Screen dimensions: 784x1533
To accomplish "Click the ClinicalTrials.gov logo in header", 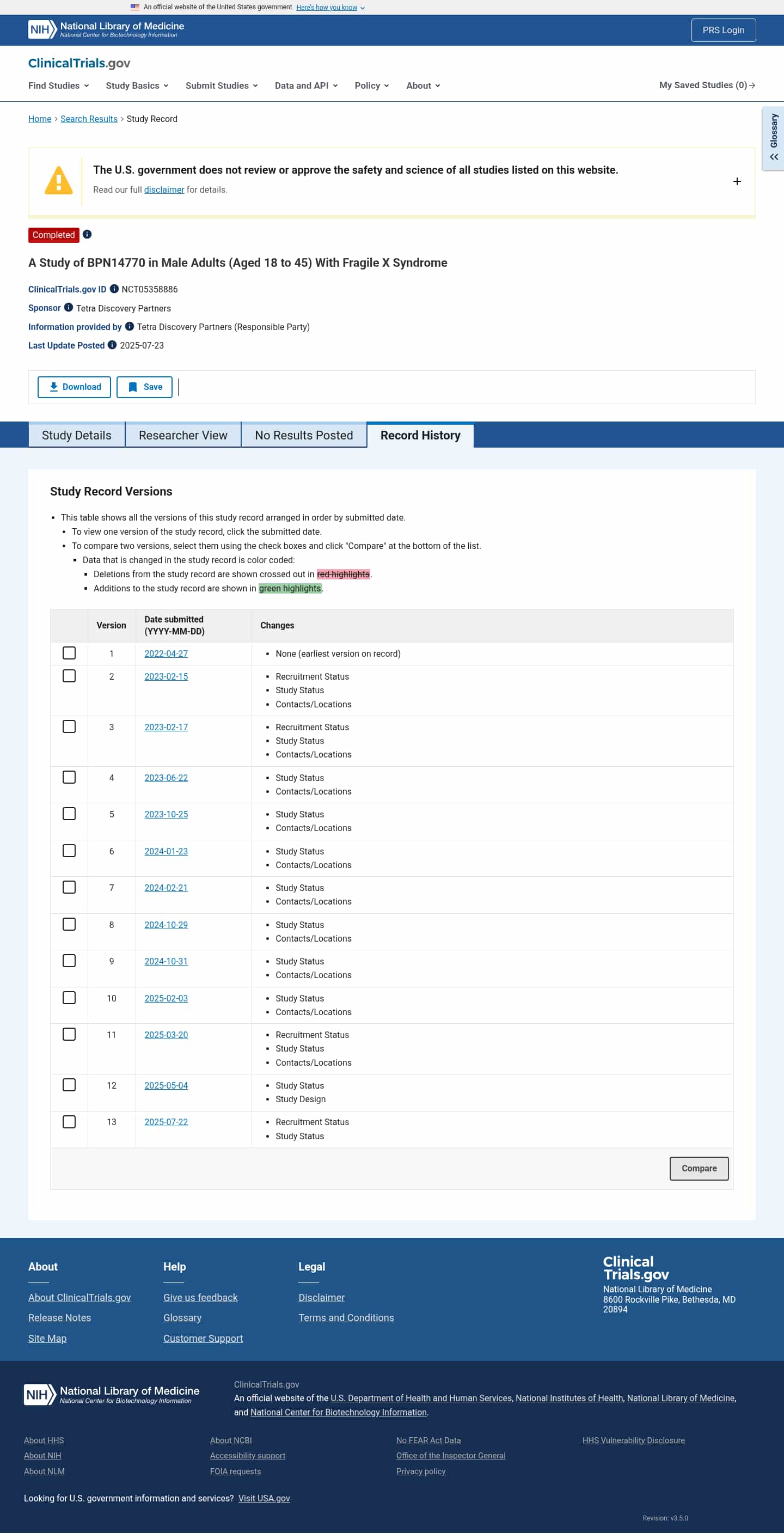I will click(x=79, y=63).
